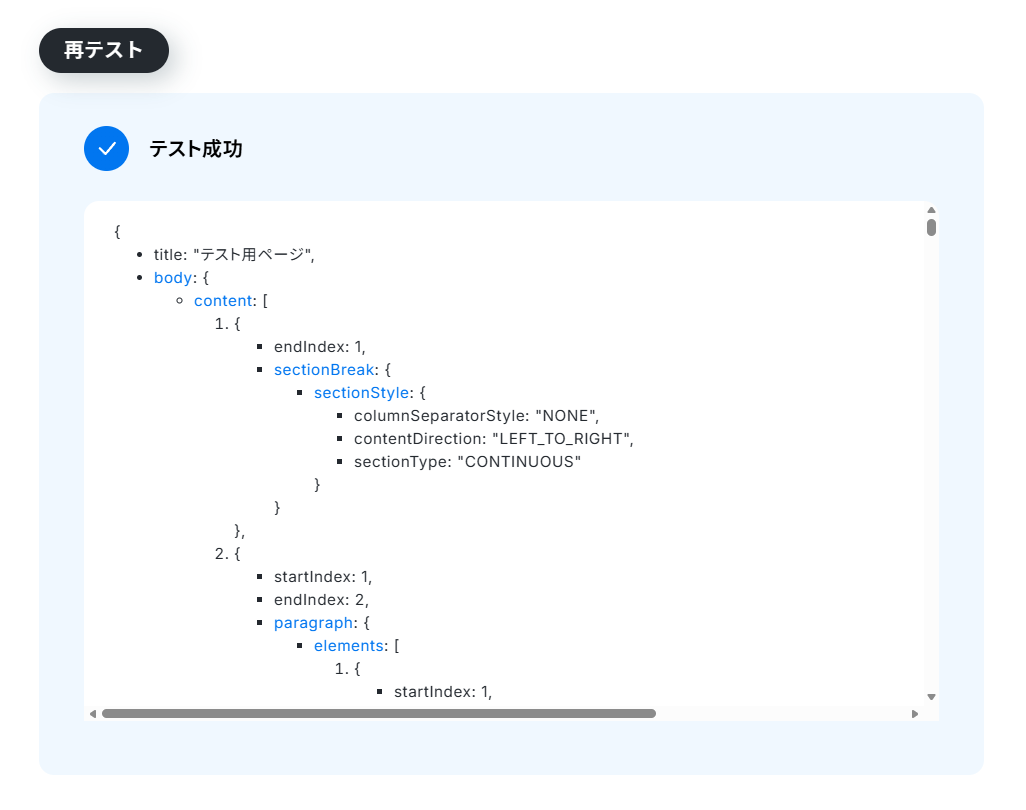Collapse the sectionBreak key

pyautogui.click(x=324, y=370)
